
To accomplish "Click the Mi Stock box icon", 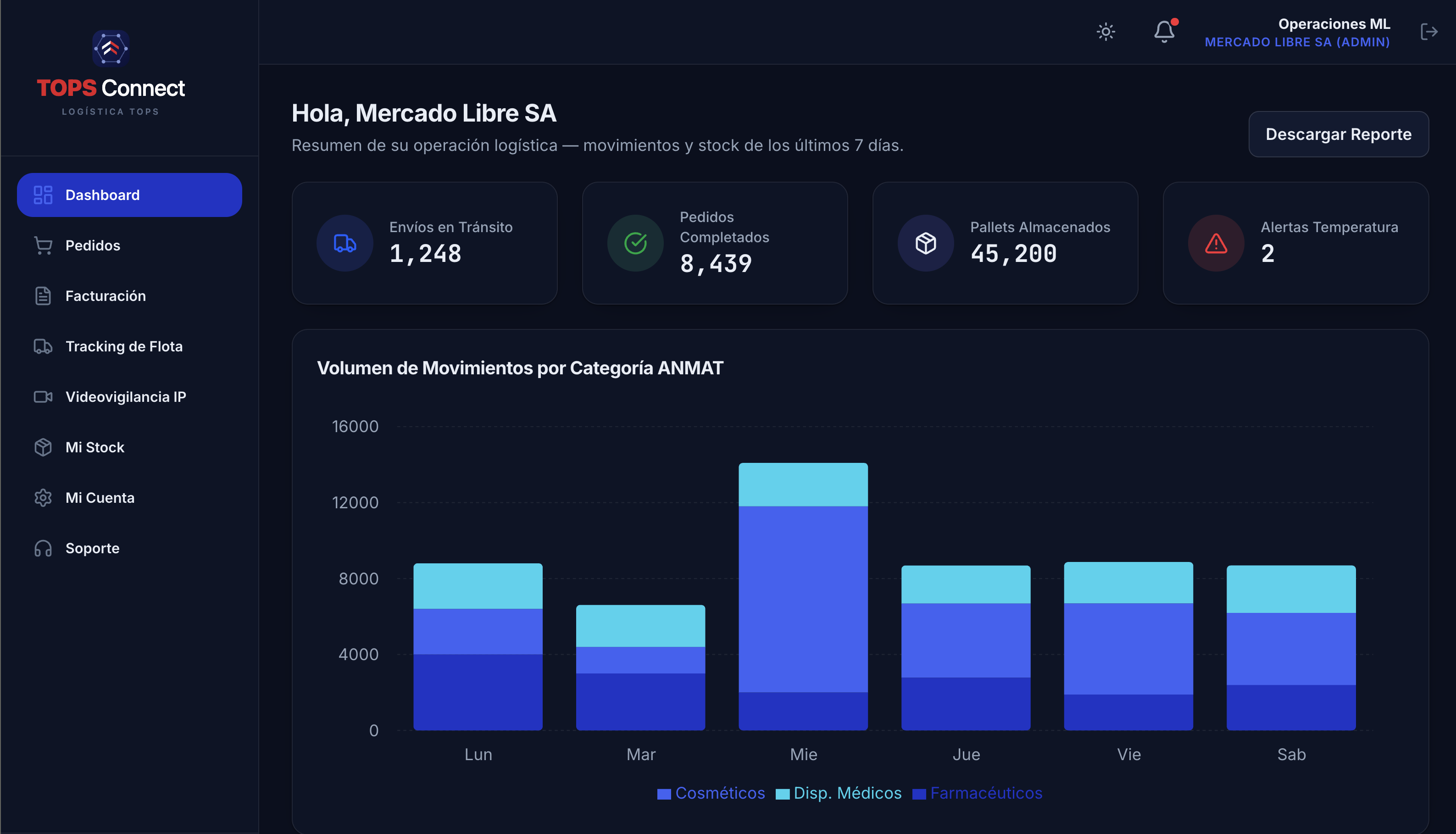I will coord(43,447).
